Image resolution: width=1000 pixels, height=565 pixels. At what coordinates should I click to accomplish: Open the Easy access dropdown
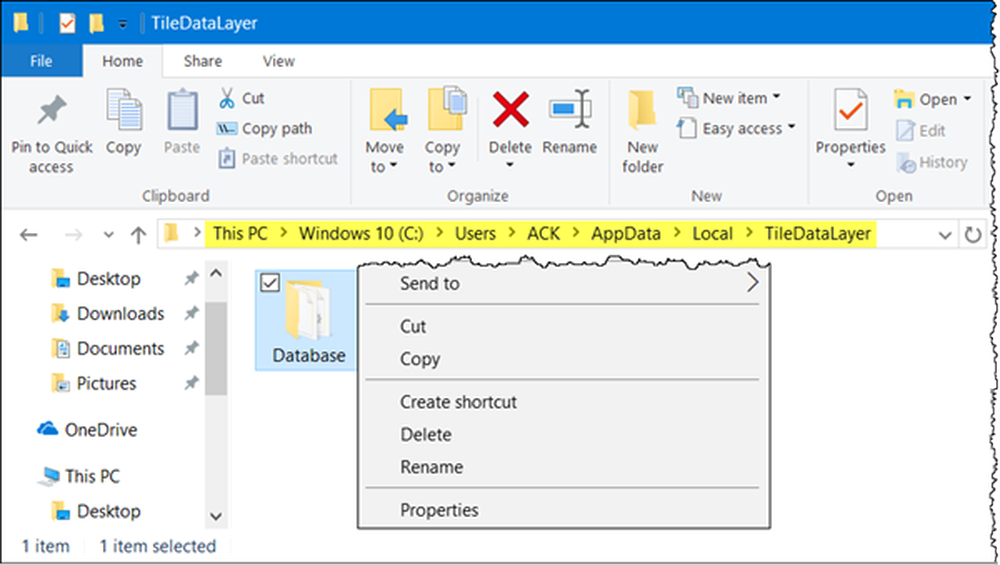pyautogui.click(x=737, y=129)
